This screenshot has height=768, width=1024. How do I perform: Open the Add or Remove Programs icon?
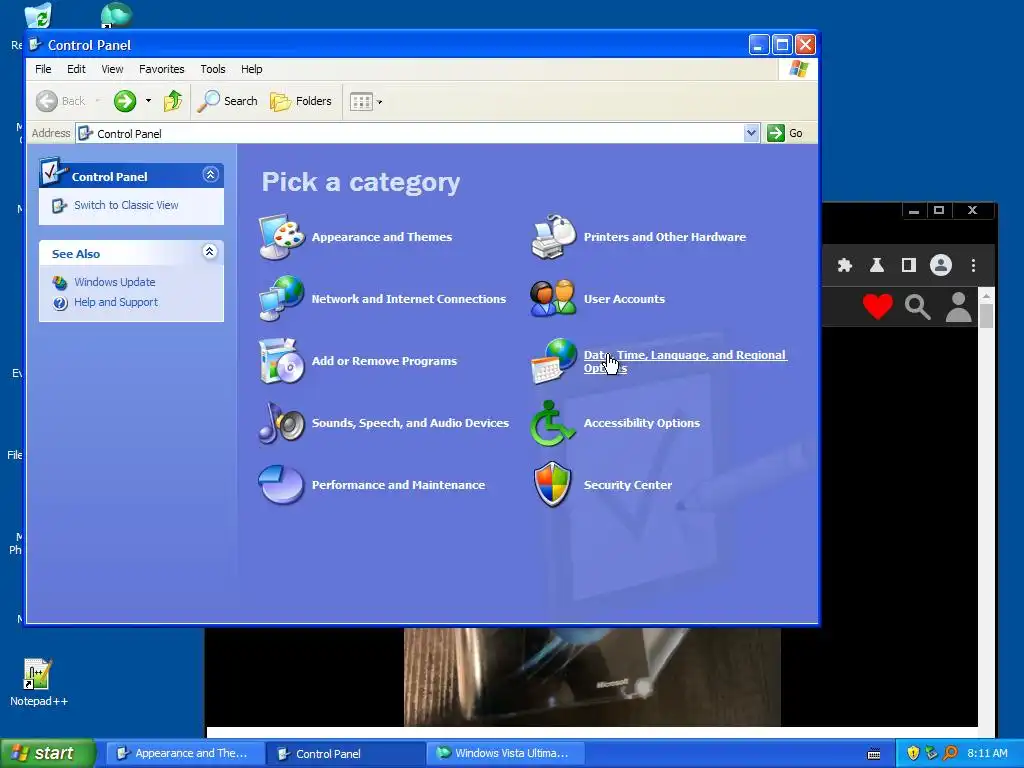tap(281, 360)
